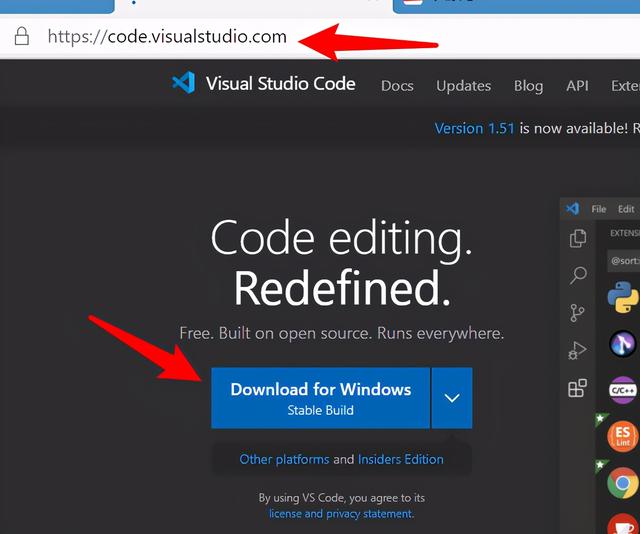Screen dimensions: 640x534
Task: Open the Source Control branch icon
Action: [577, 313]
